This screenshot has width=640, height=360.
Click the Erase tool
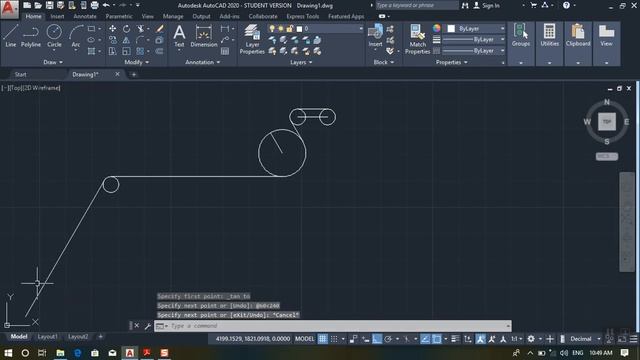[x=160, y=29]
